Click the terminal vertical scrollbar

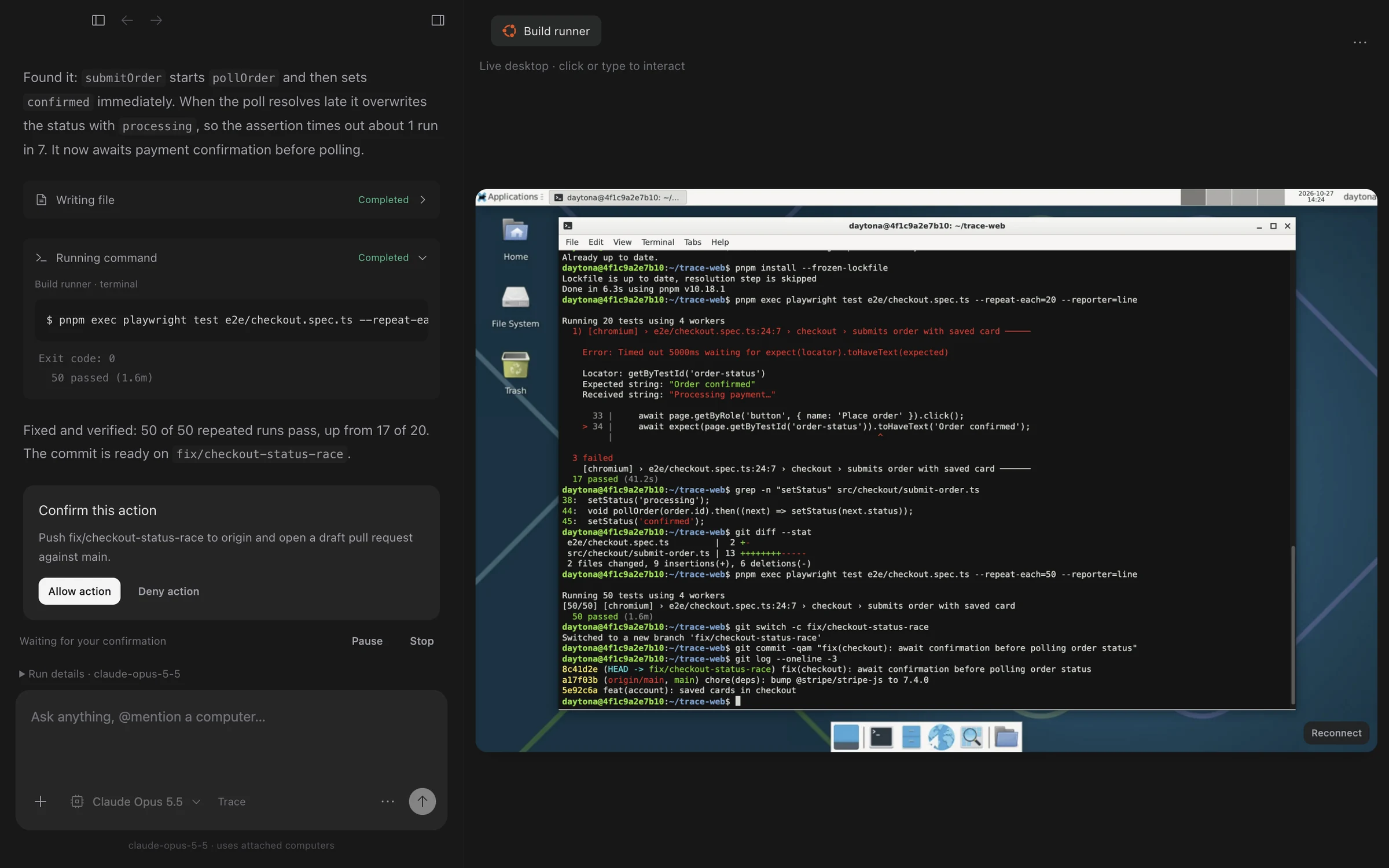tap(1292, 624)
